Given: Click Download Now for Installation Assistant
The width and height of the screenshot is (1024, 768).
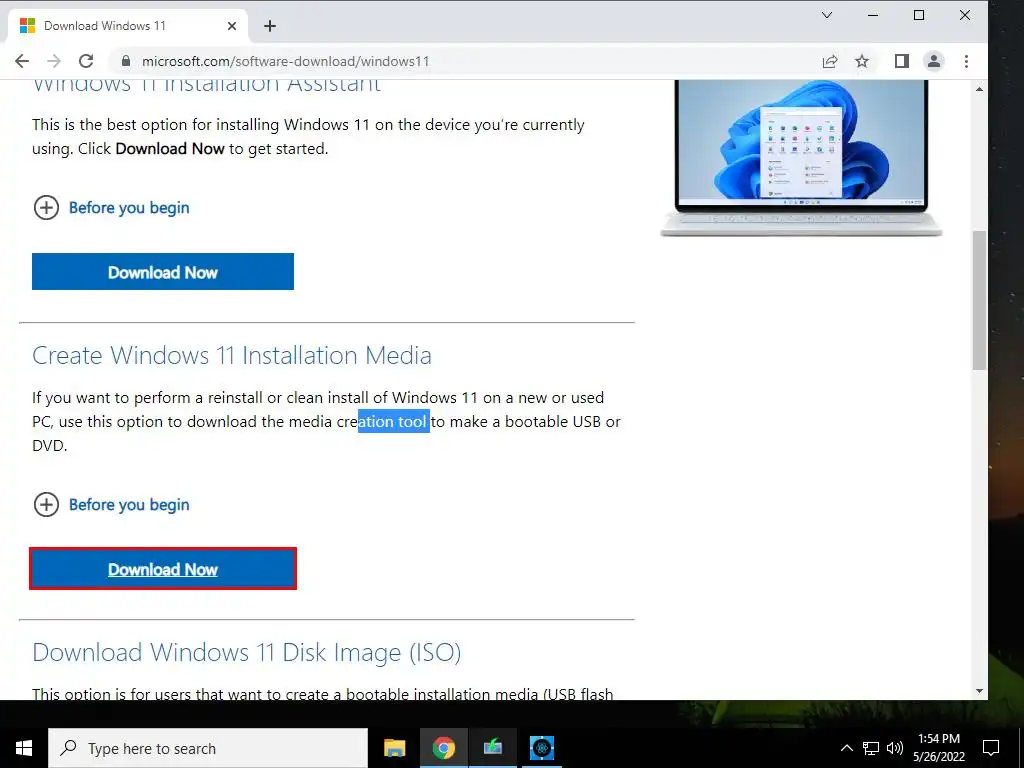Looking at the screenshot, I should coord(163,272).
